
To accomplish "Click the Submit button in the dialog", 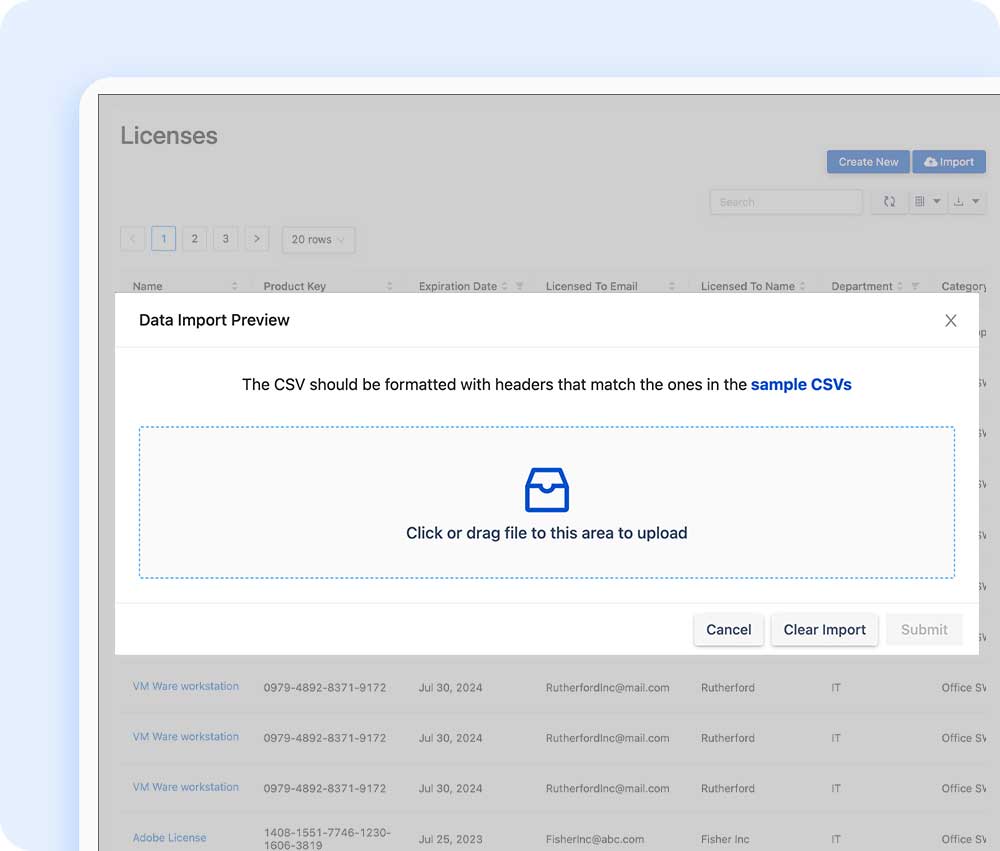I will (x=924, y=630).
